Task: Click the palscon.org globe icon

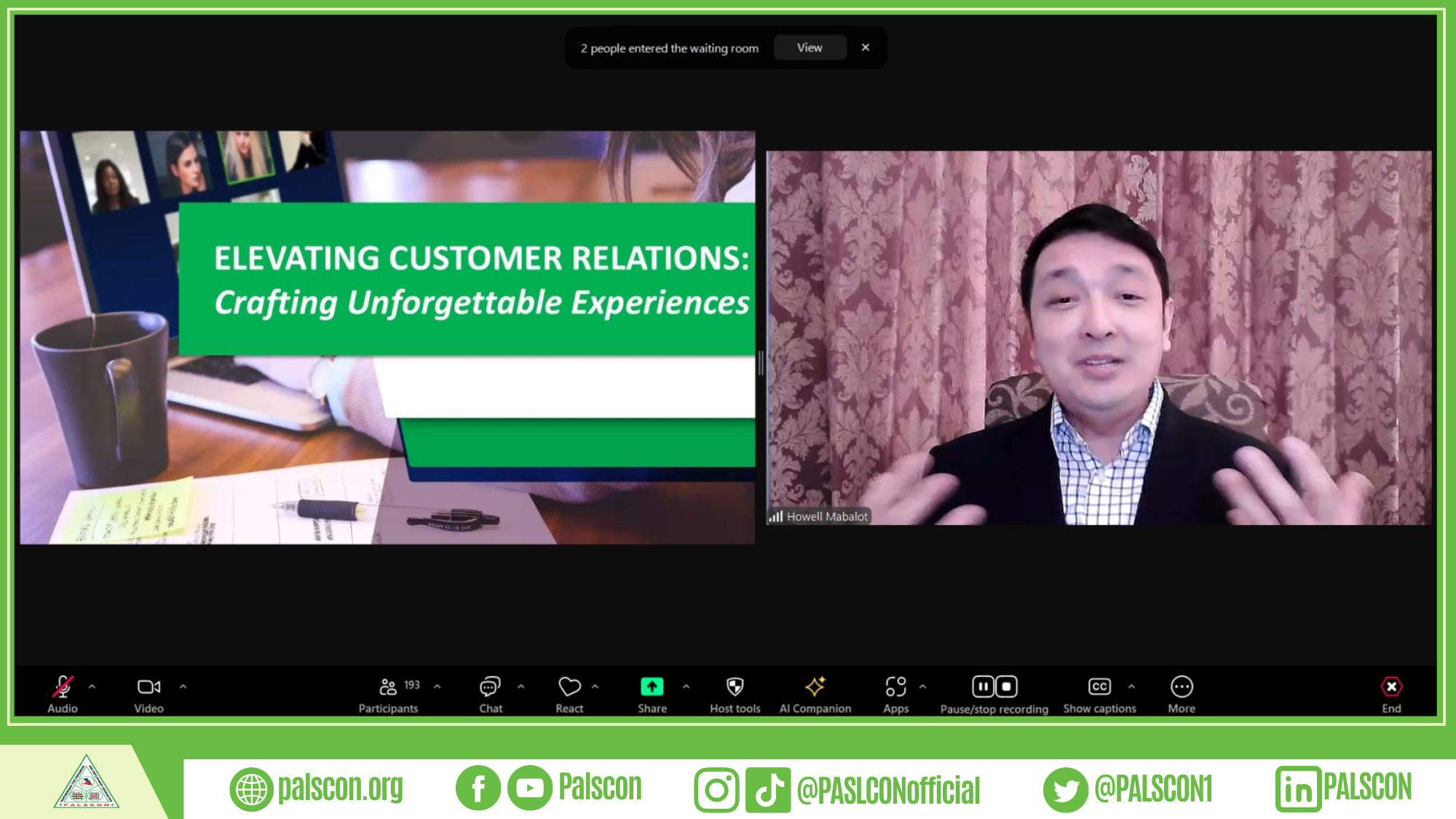Action: pyautogui.click(x=251, y=789)
